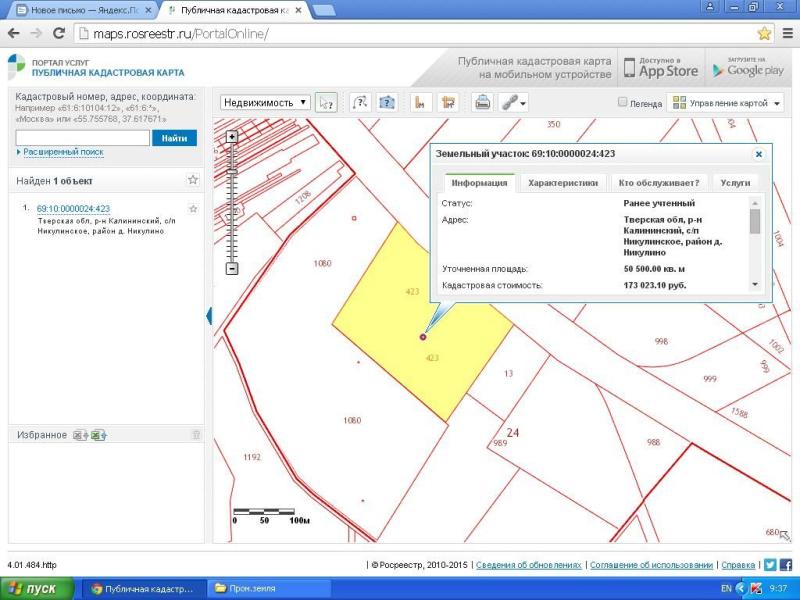This screenshot has width=800, height=600.
Task: Switch to the Характеристики tab
Action: pyautogui.click(x=563, y=183)
